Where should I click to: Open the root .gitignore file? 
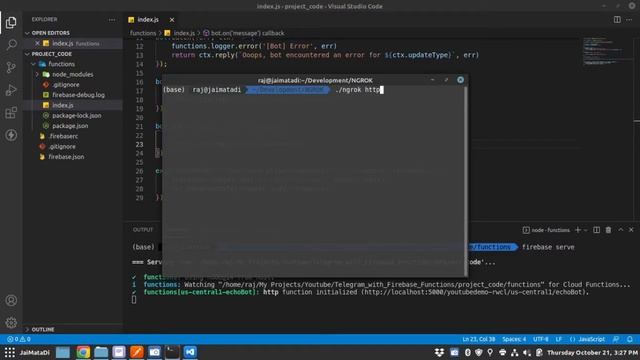[62, 147]
